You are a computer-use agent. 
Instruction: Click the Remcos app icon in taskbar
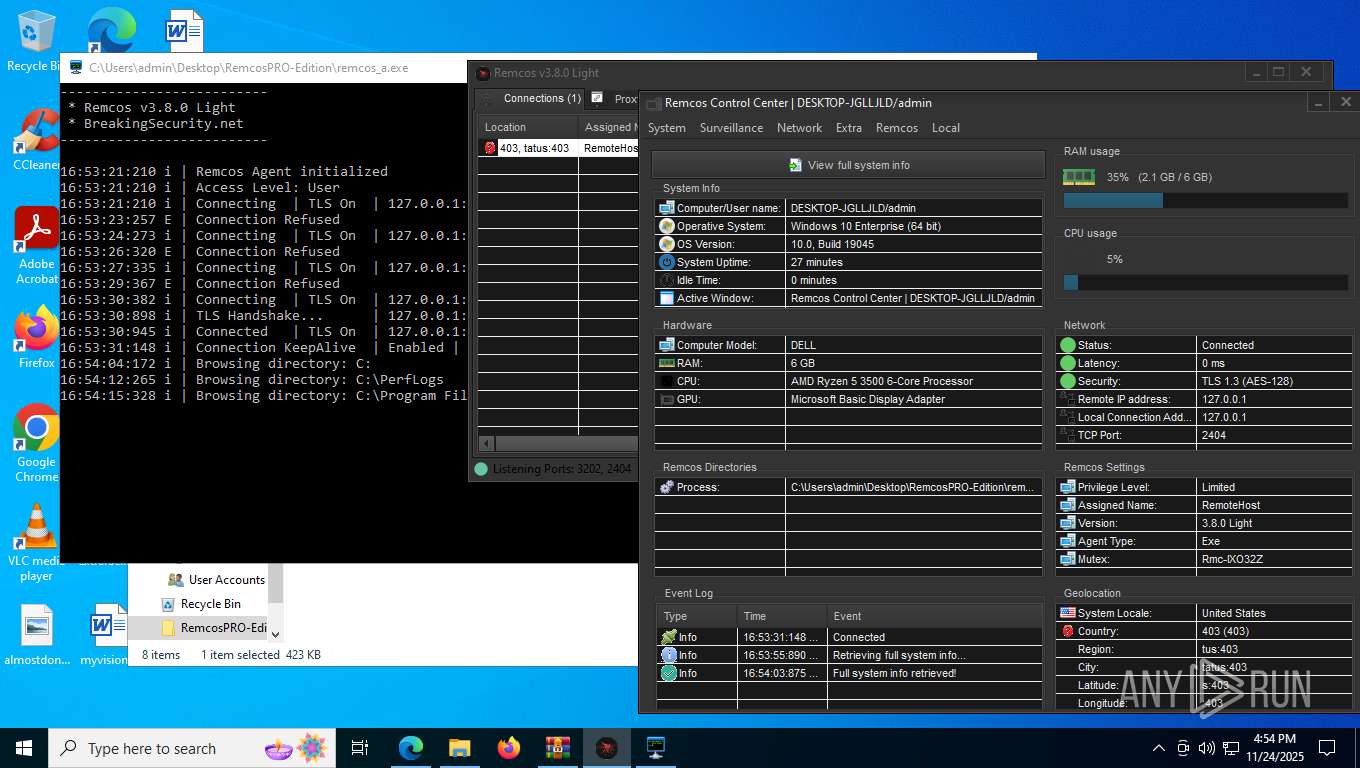[x=607, y=748]
